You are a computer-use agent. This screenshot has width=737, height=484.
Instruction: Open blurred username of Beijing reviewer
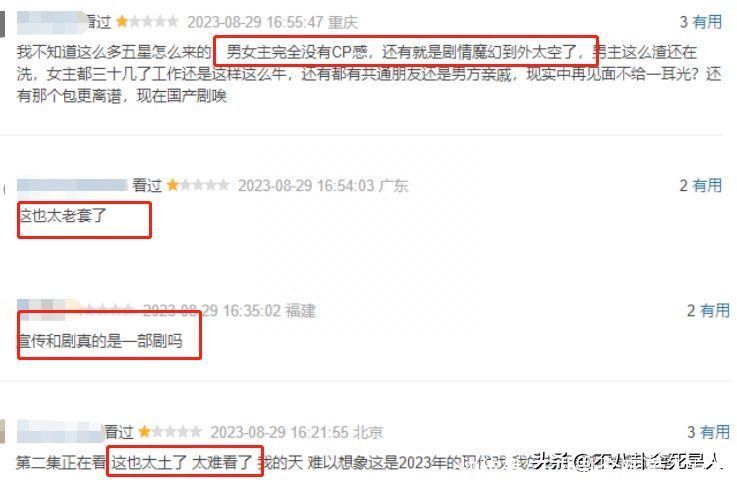[x=60, y=431]
